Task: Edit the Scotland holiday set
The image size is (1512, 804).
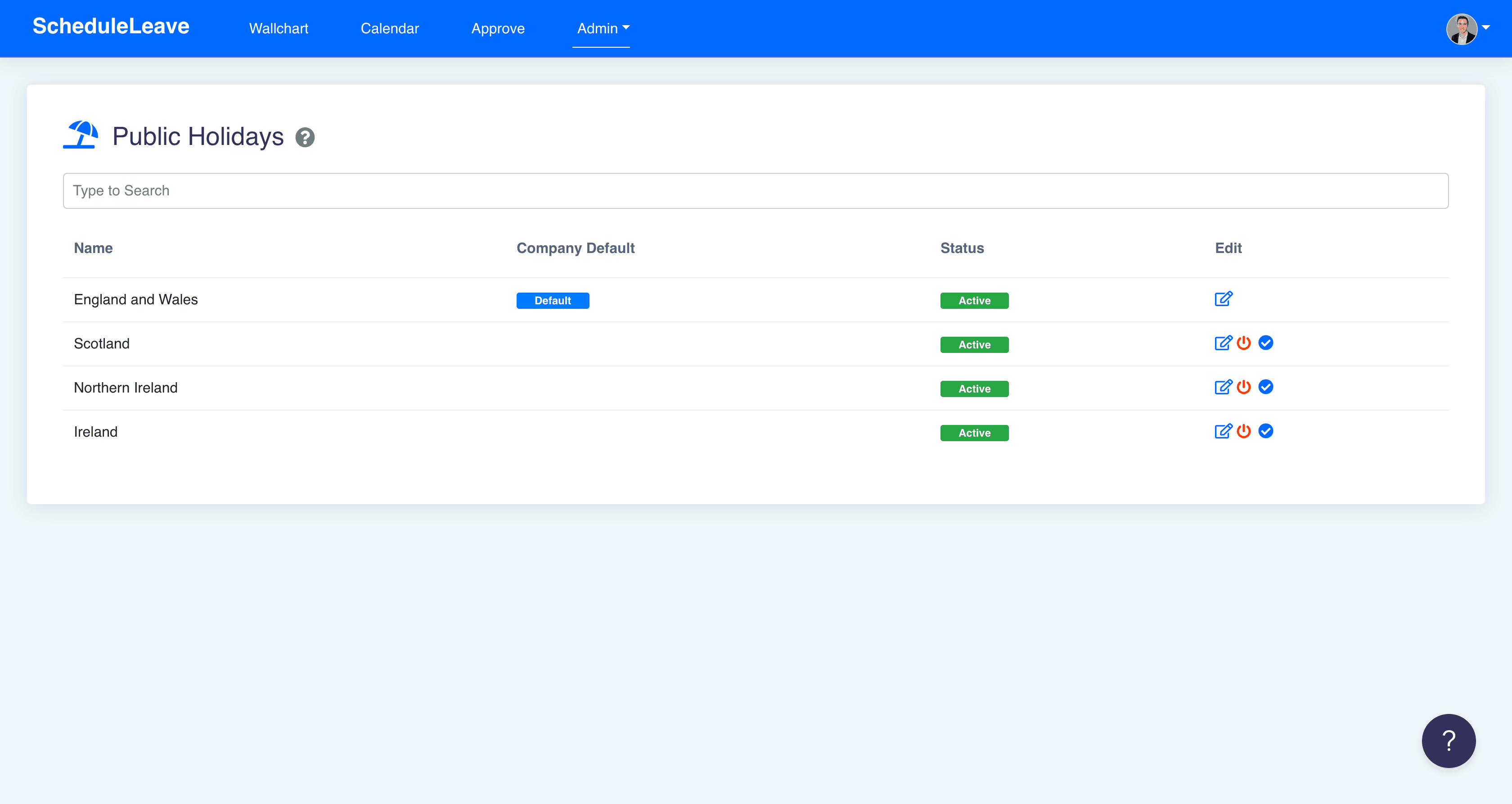Action: pos(1223,343)
